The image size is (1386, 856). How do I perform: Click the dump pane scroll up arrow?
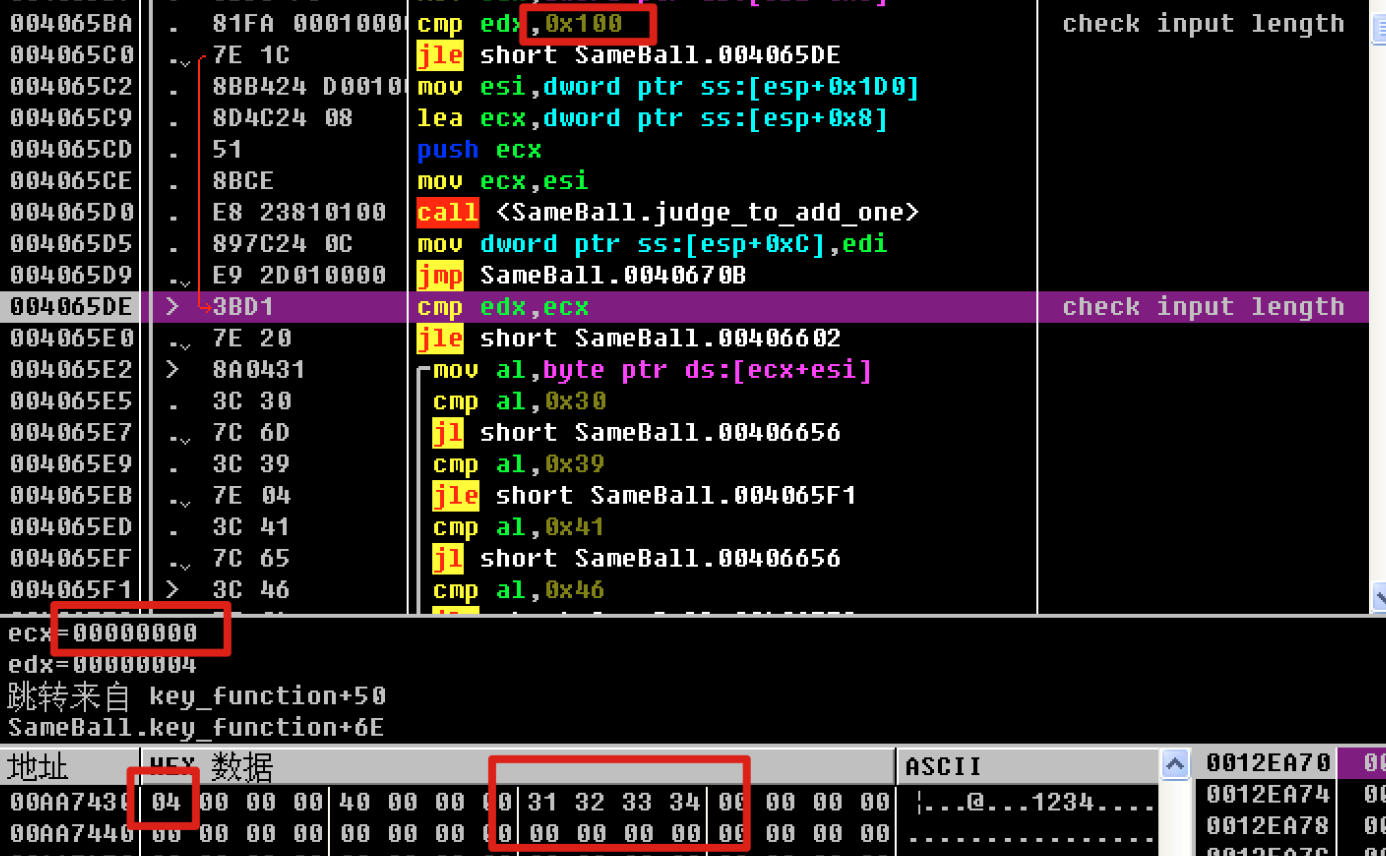[x=1175, y=765]
